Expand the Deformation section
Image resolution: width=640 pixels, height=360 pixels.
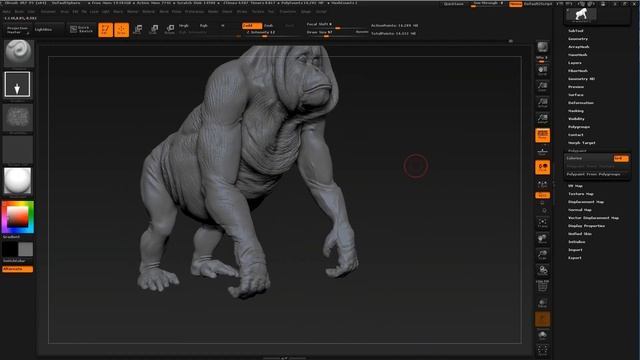coord(581,103)
